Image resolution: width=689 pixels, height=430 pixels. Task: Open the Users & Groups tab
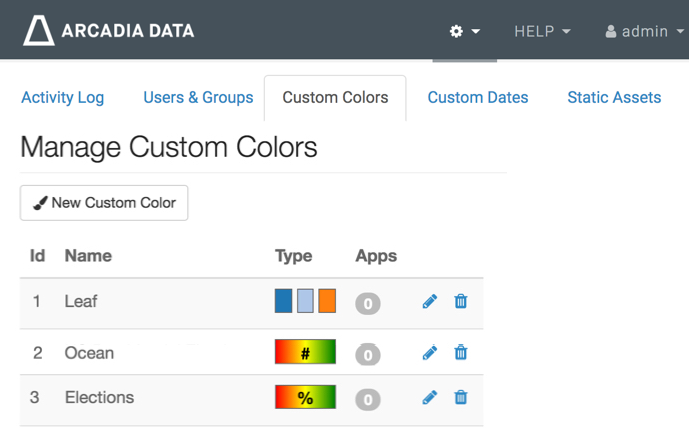tap(198, 97)
